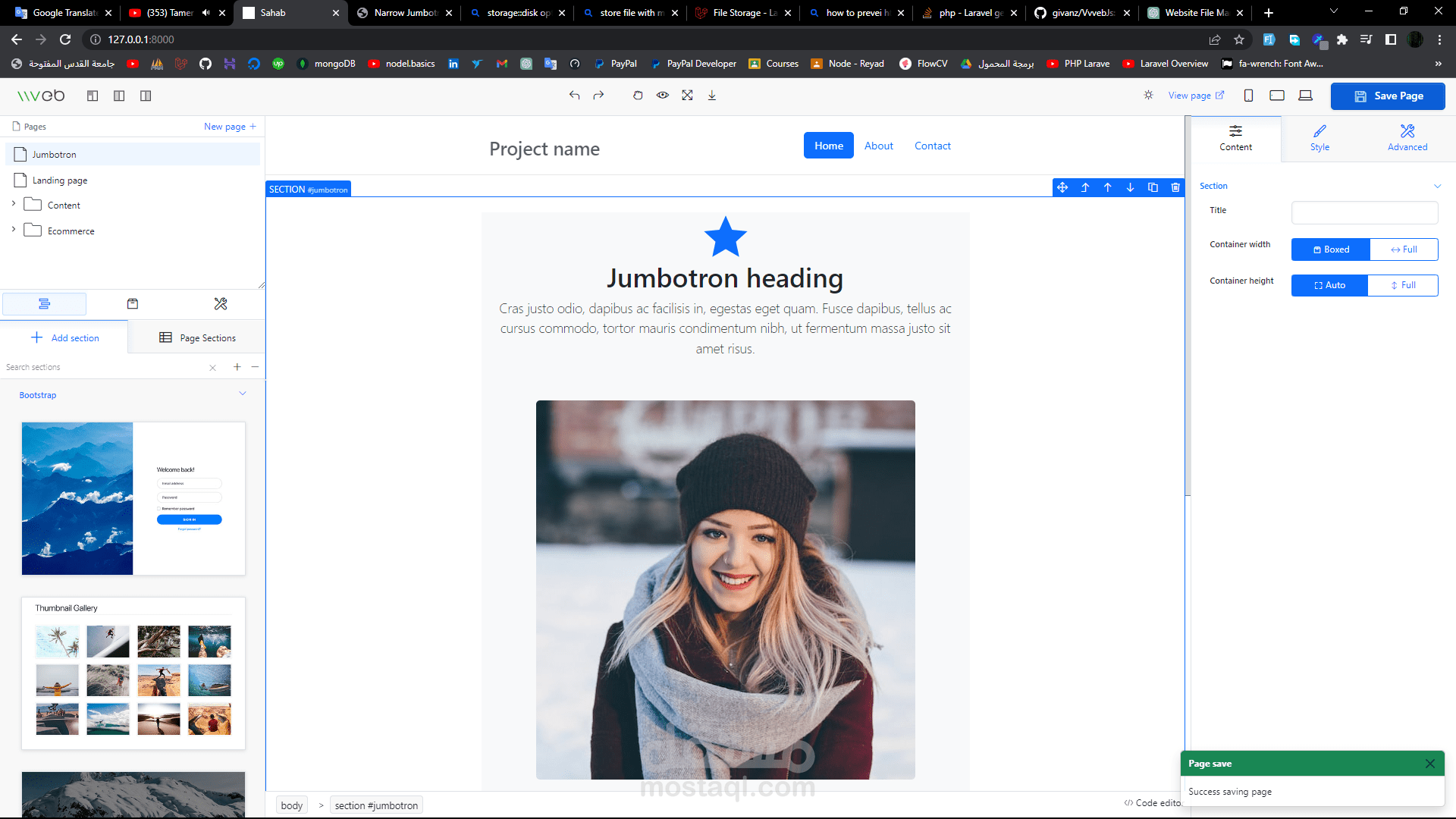Switch to Page Sections tab

click(x=197, y=338)
